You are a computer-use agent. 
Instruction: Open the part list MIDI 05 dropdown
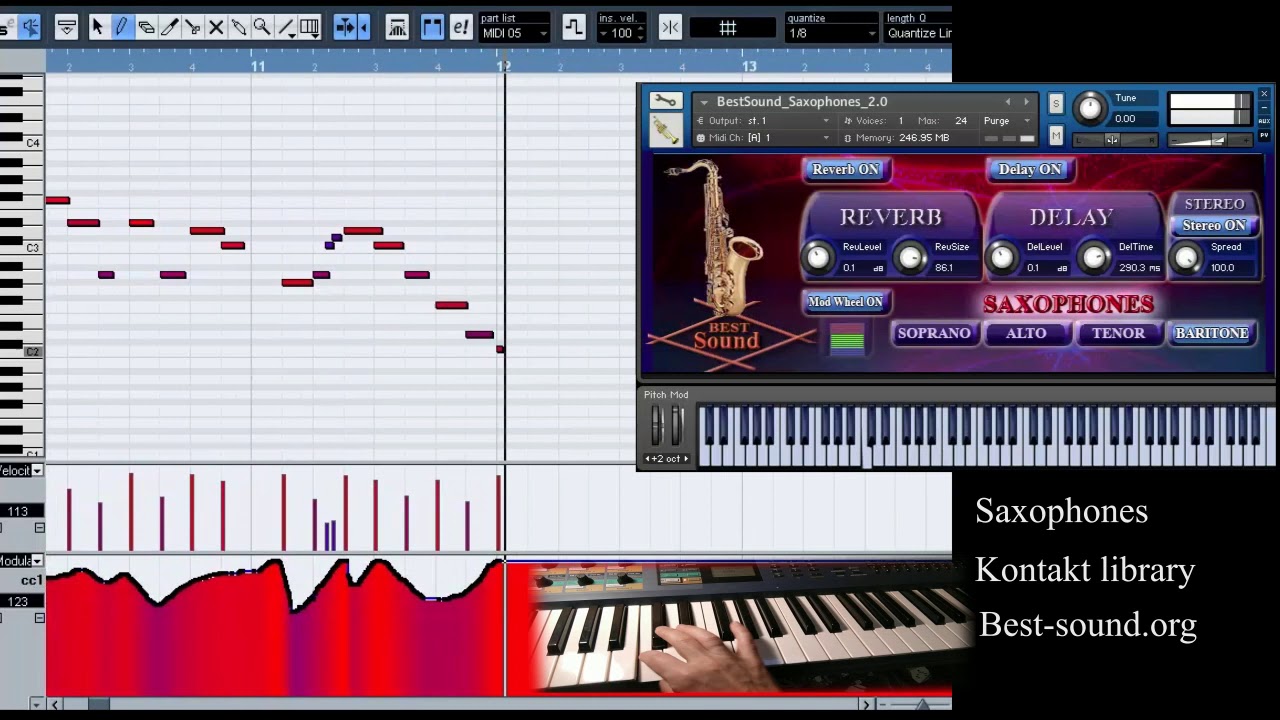[x=514, y=33]
